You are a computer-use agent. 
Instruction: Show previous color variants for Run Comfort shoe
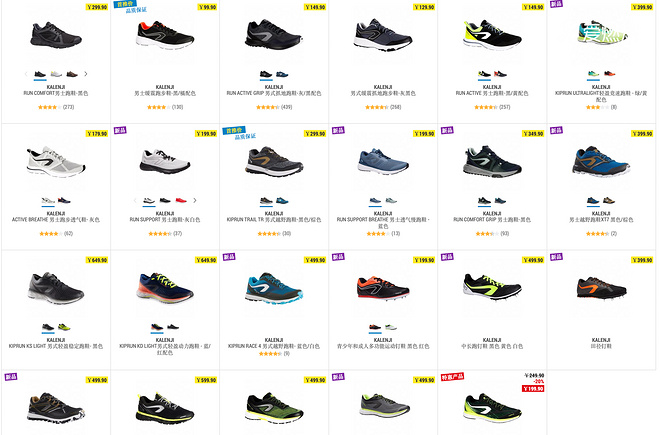[x=26, y=74]
